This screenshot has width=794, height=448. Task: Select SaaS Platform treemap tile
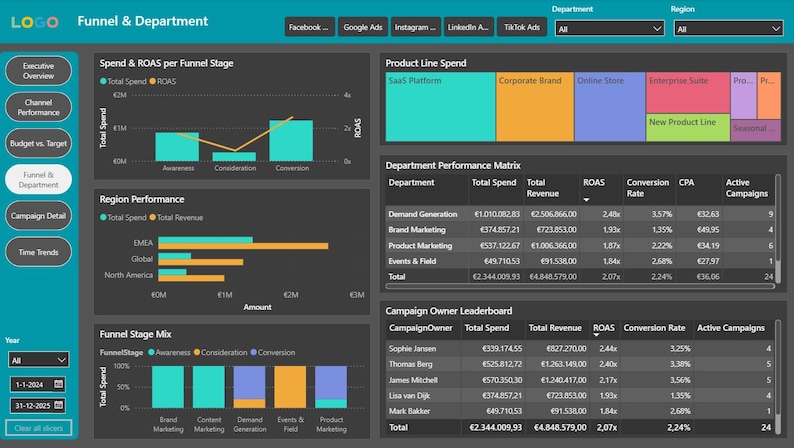point(441,107)
